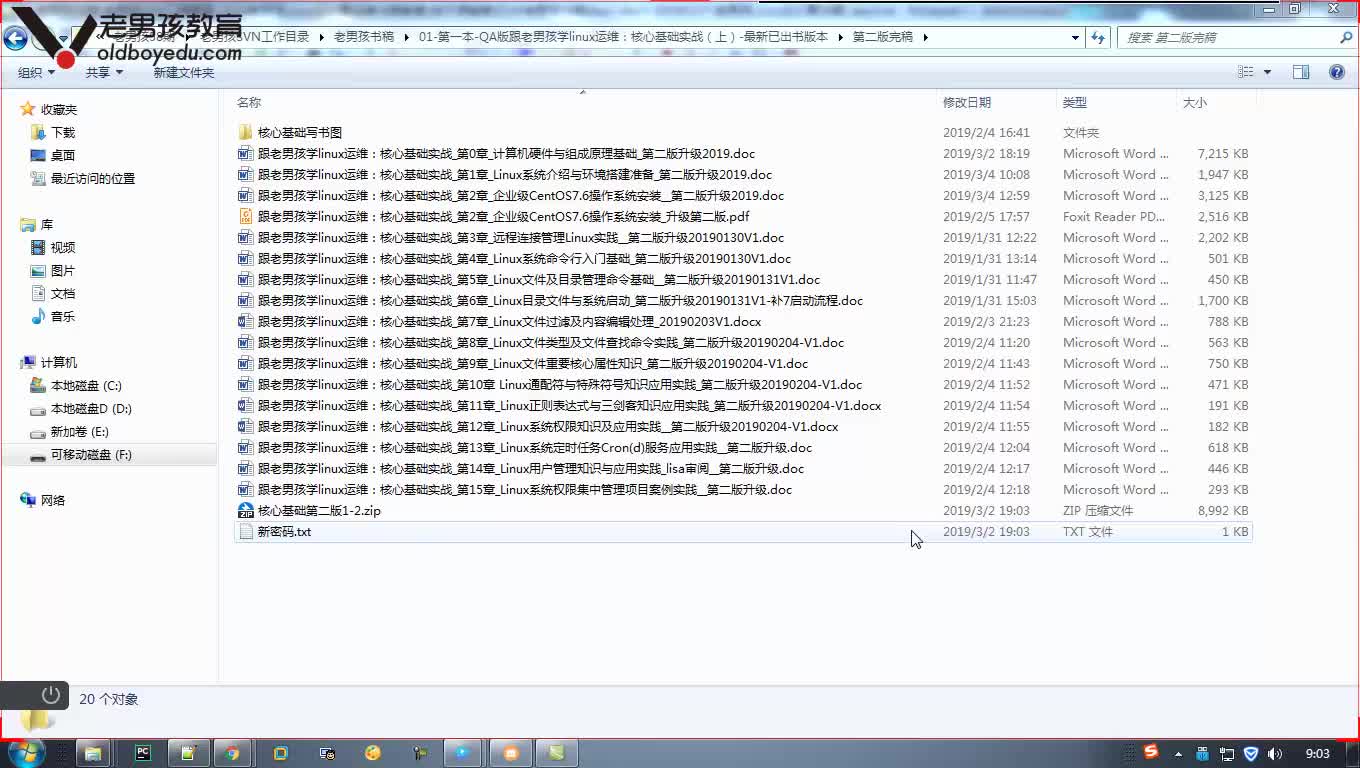Click the refresh address bar button
This screenshot has width=1360, height=768.
pos(1098,37)
